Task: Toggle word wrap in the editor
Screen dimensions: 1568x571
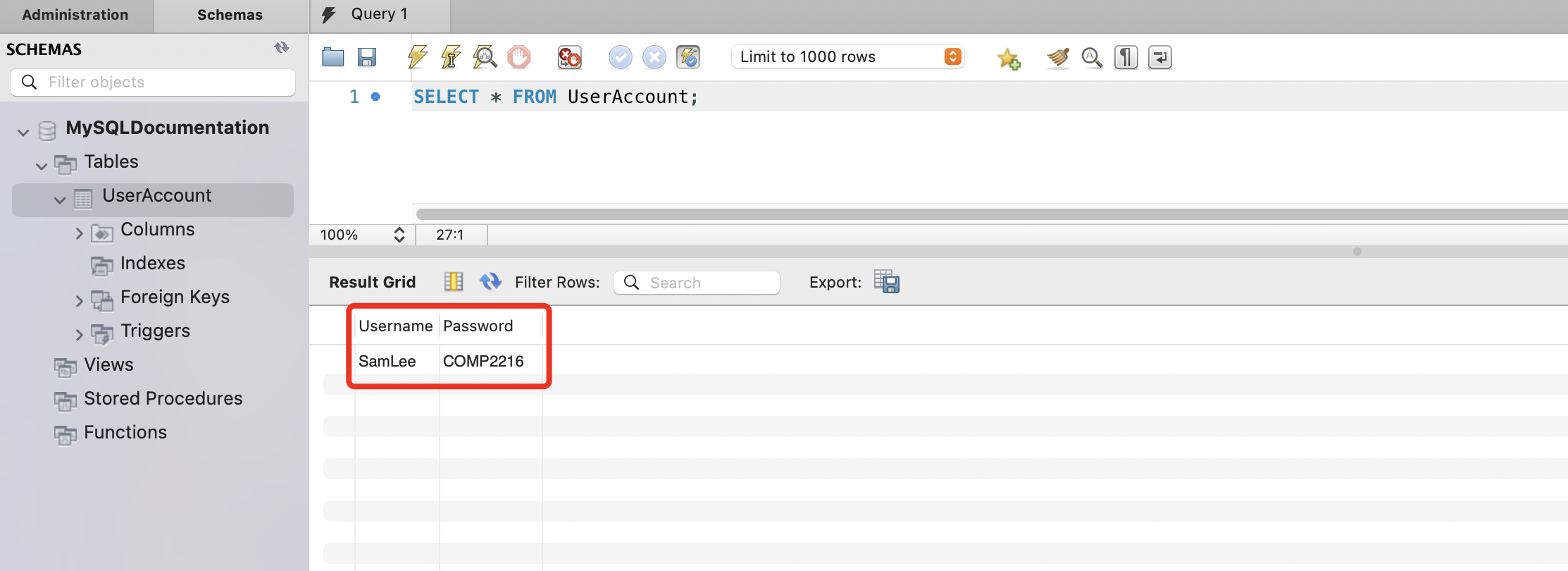Action: pos(1159,57)
